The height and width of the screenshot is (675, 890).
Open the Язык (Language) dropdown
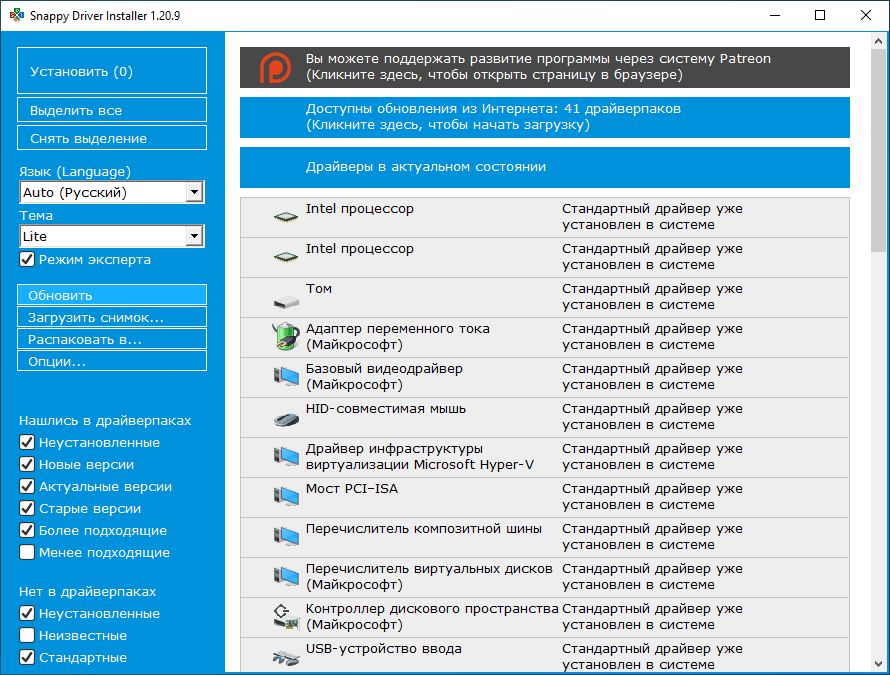coord(112,192)
